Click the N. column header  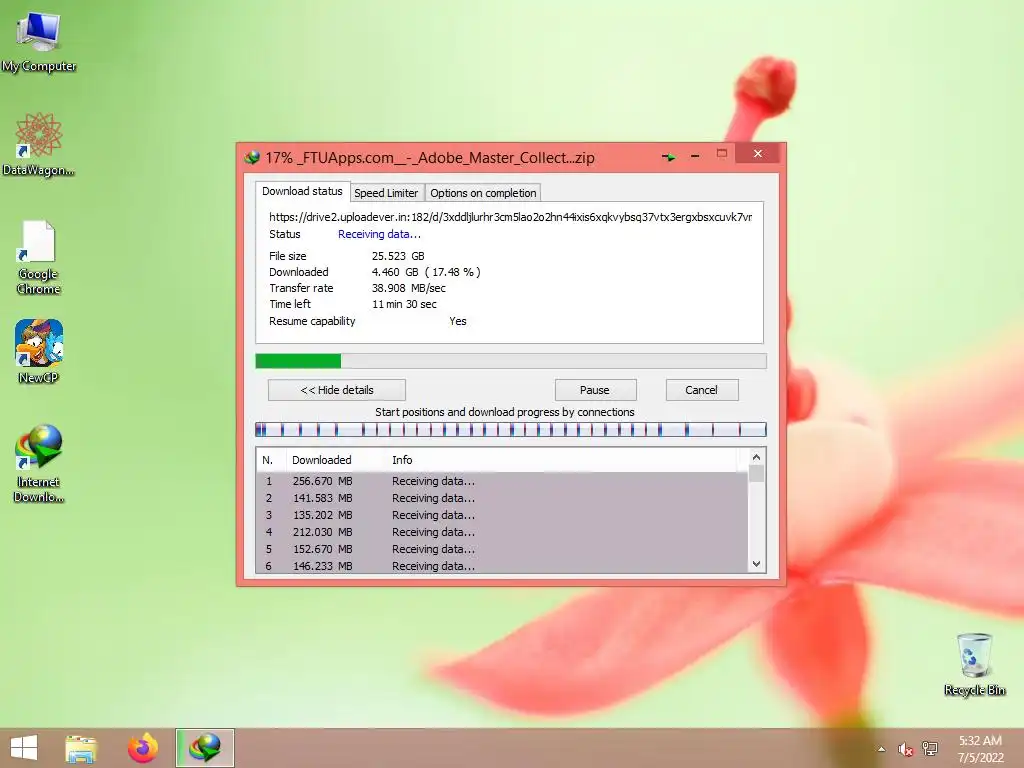pos(270,460)
